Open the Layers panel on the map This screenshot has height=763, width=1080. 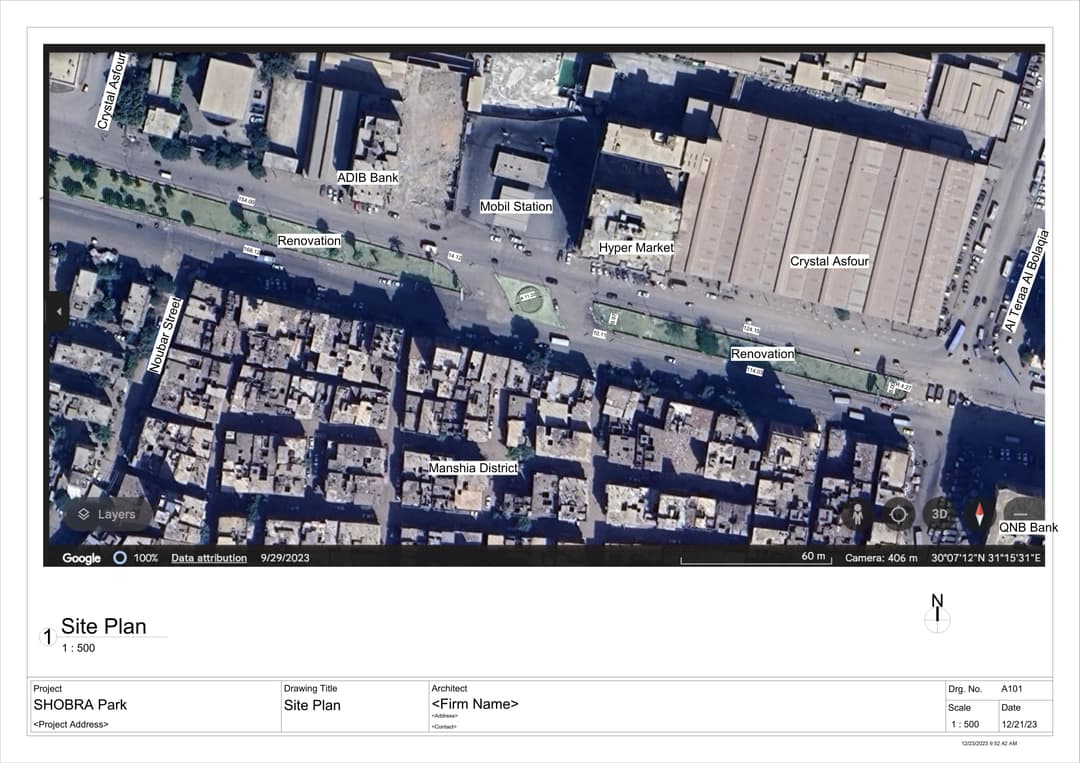107,514
